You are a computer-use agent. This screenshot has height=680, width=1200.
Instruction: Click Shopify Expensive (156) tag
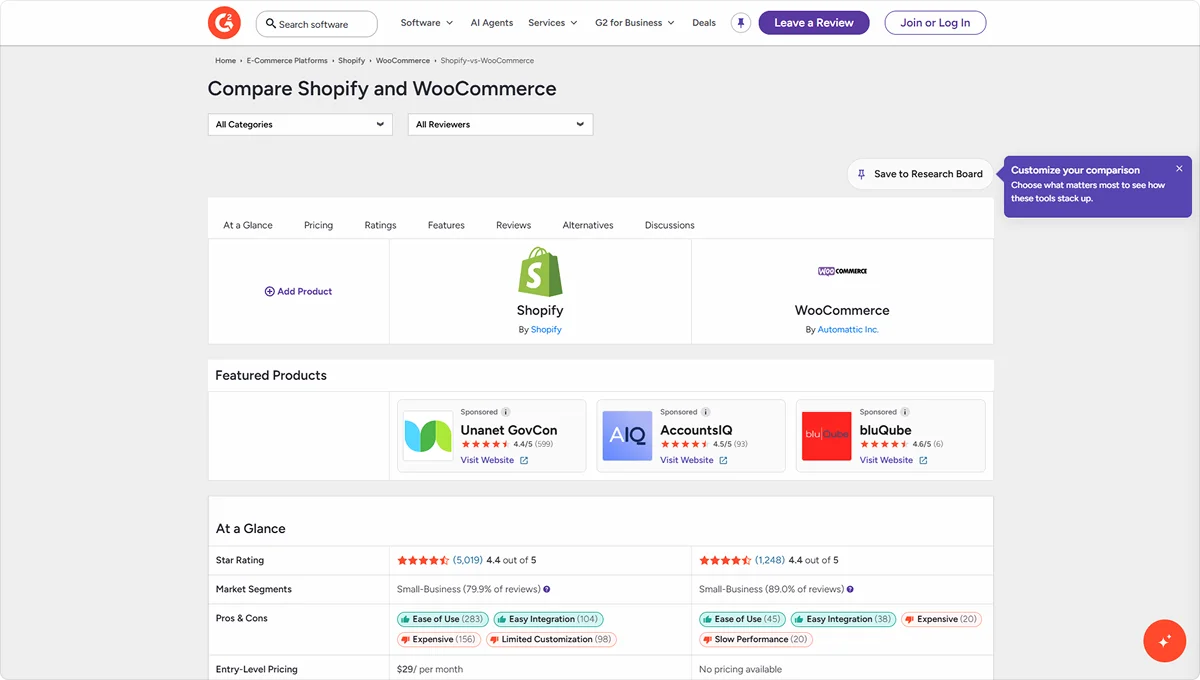tap(439, 640)
